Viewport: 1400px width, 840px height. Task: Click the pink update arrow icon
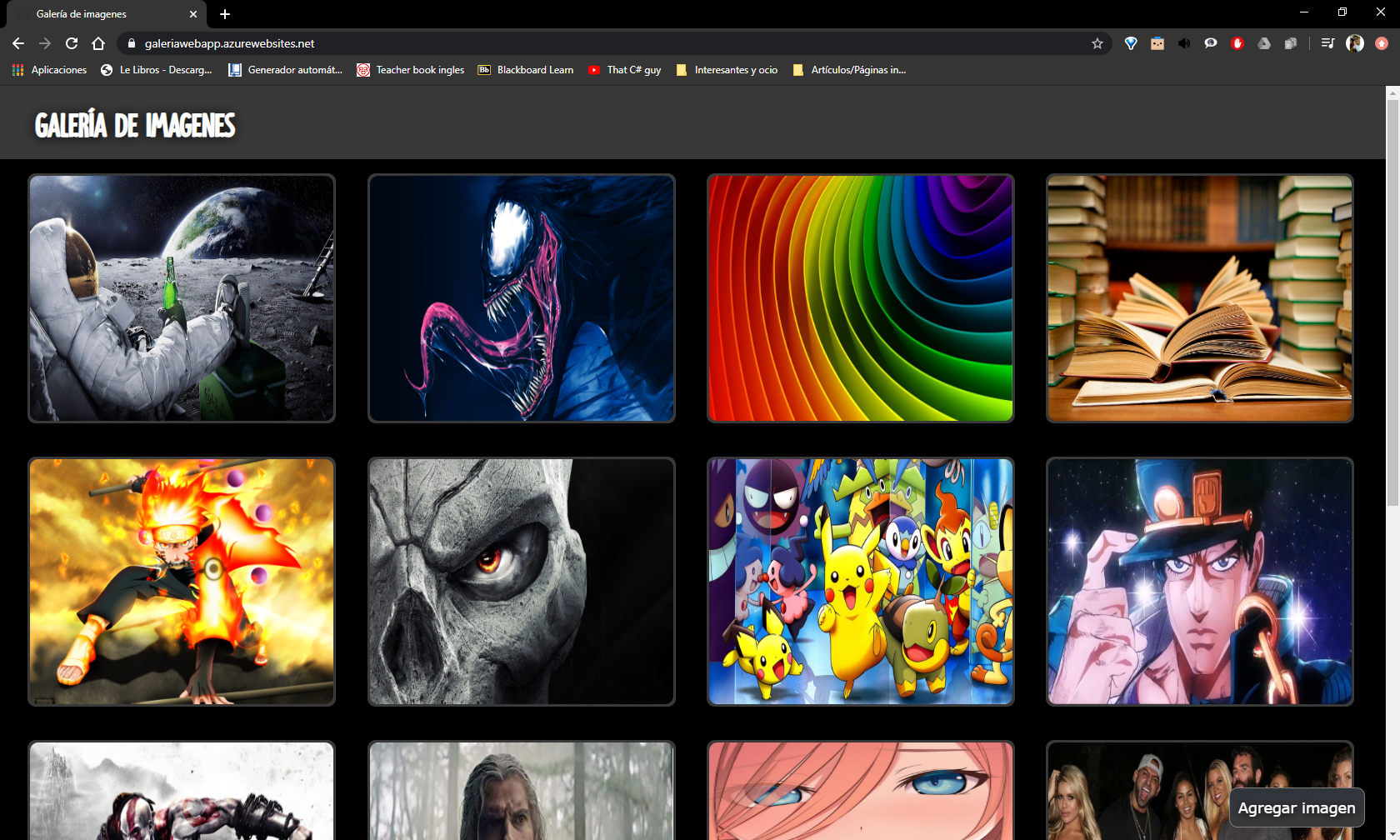tap(1382, 43)
